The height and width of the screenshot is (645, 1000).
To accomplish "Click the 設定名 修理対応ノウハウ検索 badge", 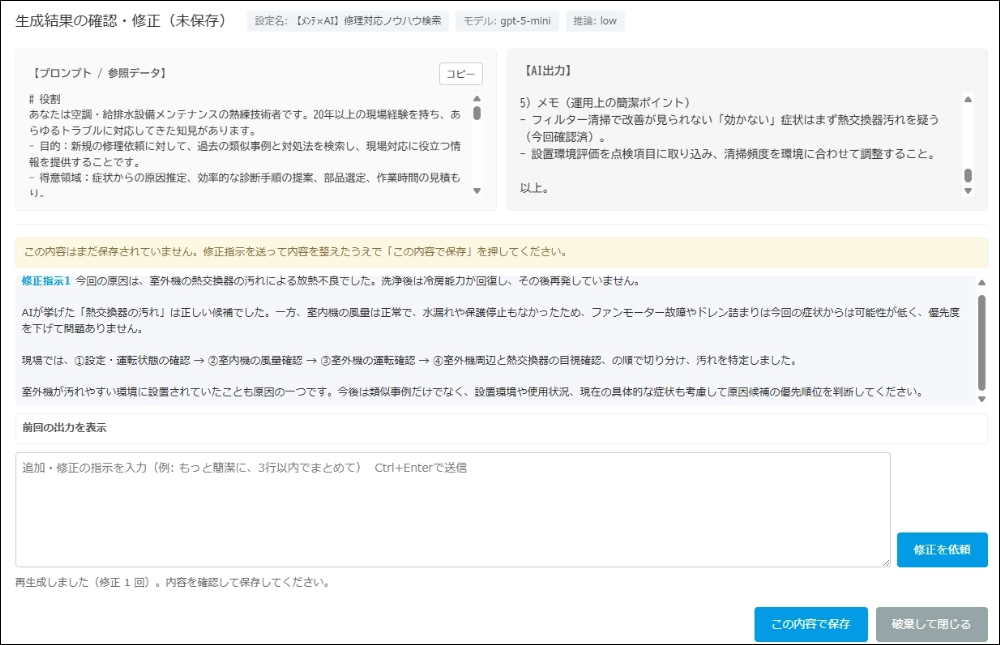I will tap(348, 21).
